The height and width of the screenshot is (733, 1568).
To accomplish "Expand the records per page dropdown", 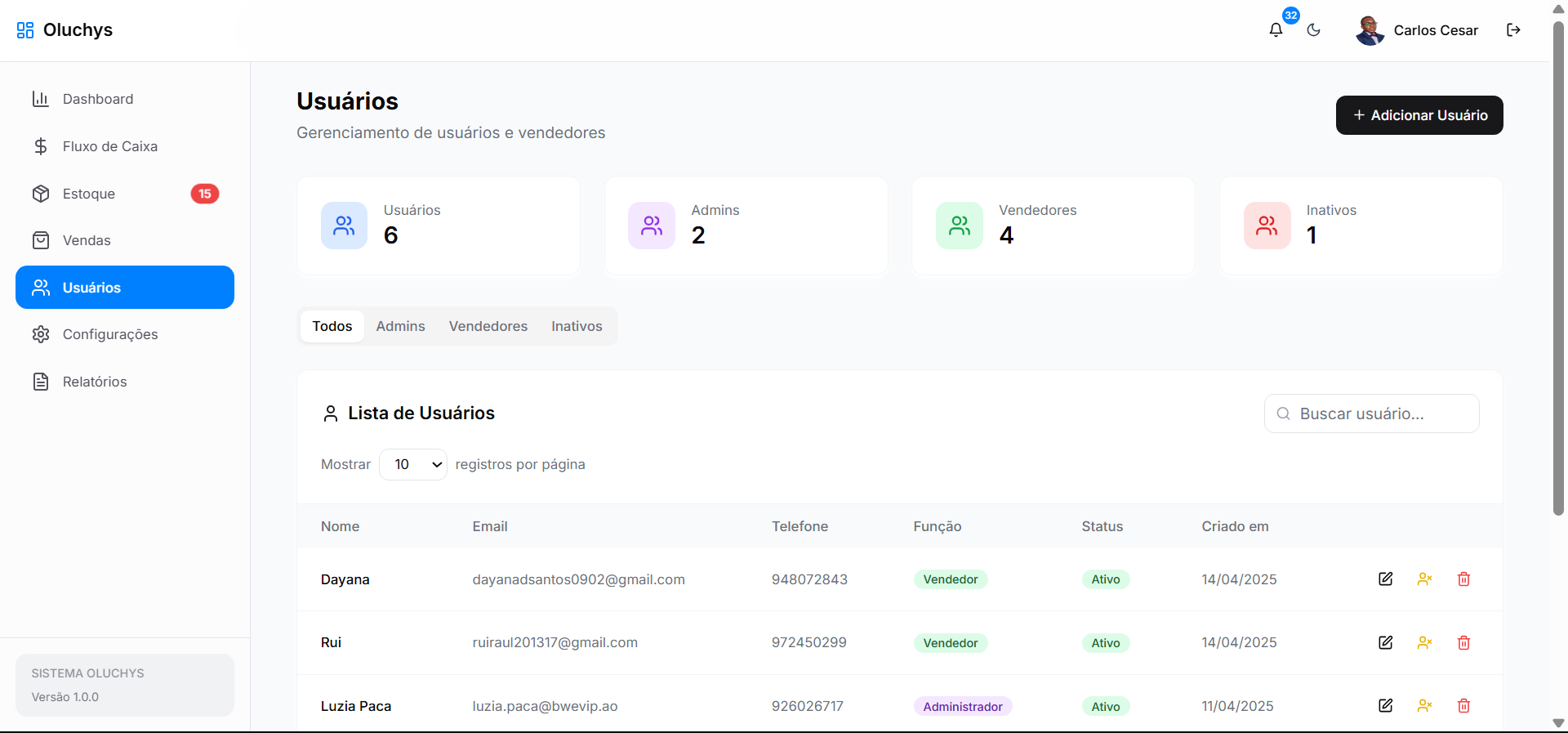I will (x=413, y=464).
